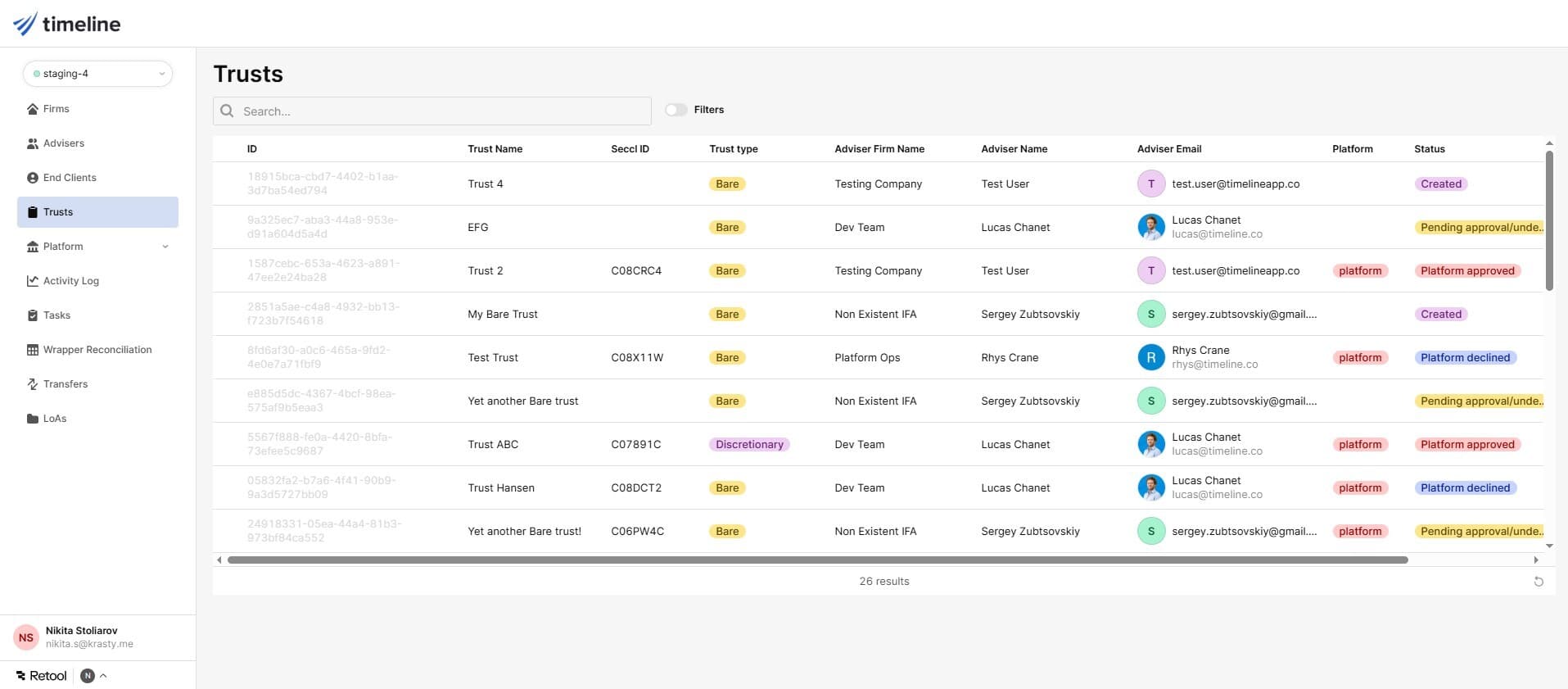Screen dimensions: 1568x689
Task: Click the Discretionary tag for Trust ABC
Action: coord(749,445)
